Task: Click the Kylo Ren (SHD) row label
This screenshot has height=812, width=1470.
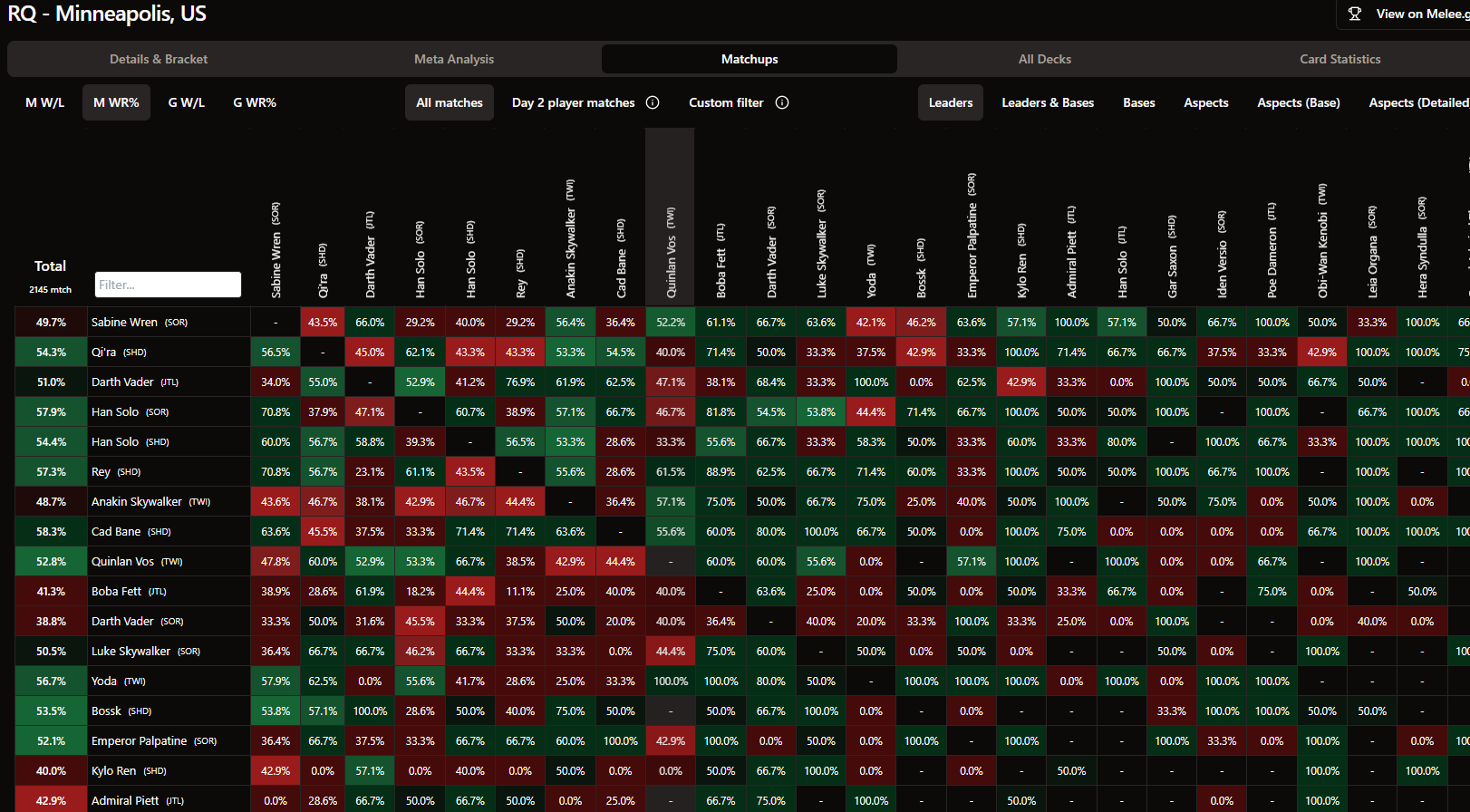Action: pos(129,770)
